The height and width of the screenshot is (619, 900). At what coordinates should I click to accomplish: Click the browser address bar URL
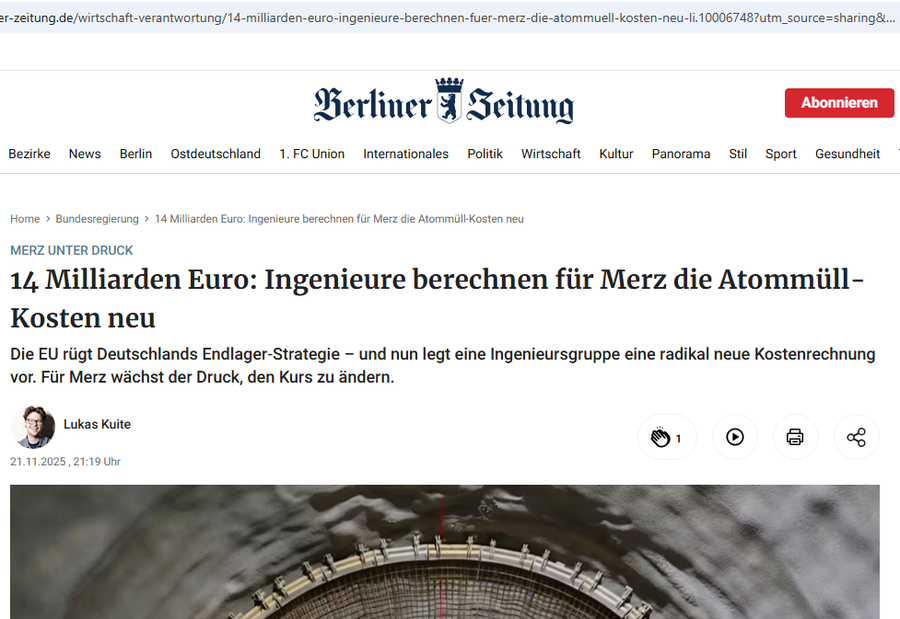[x=430, y=15]
